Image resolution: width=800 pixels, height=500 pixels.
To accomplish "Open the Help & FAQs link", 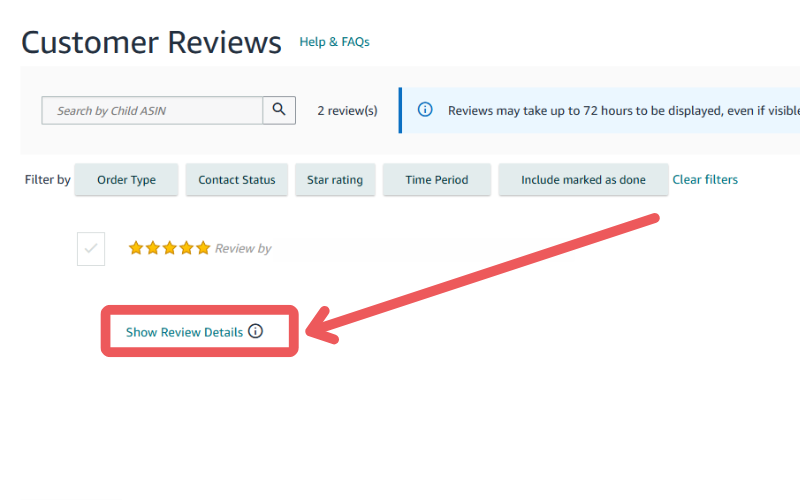I will pyautogui.click(x=335, y=42).
